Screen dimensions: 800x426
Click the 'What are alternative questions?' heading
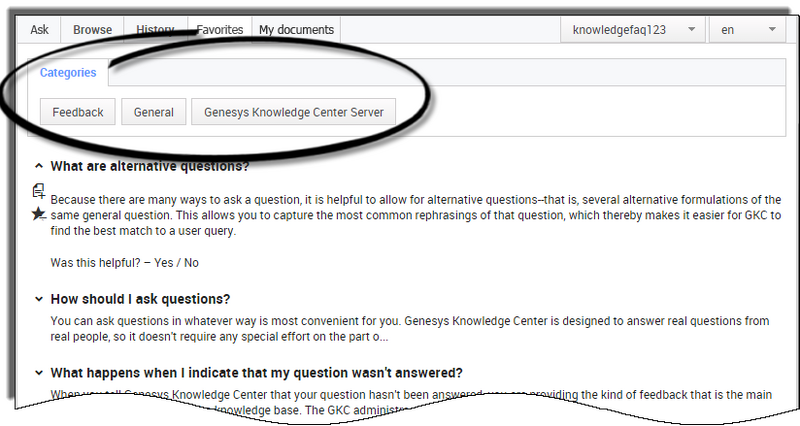tap(149, 166)
